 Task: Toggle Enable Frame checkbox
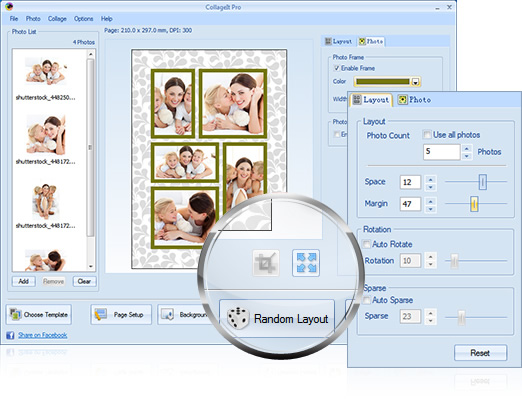tap(337, 68)
